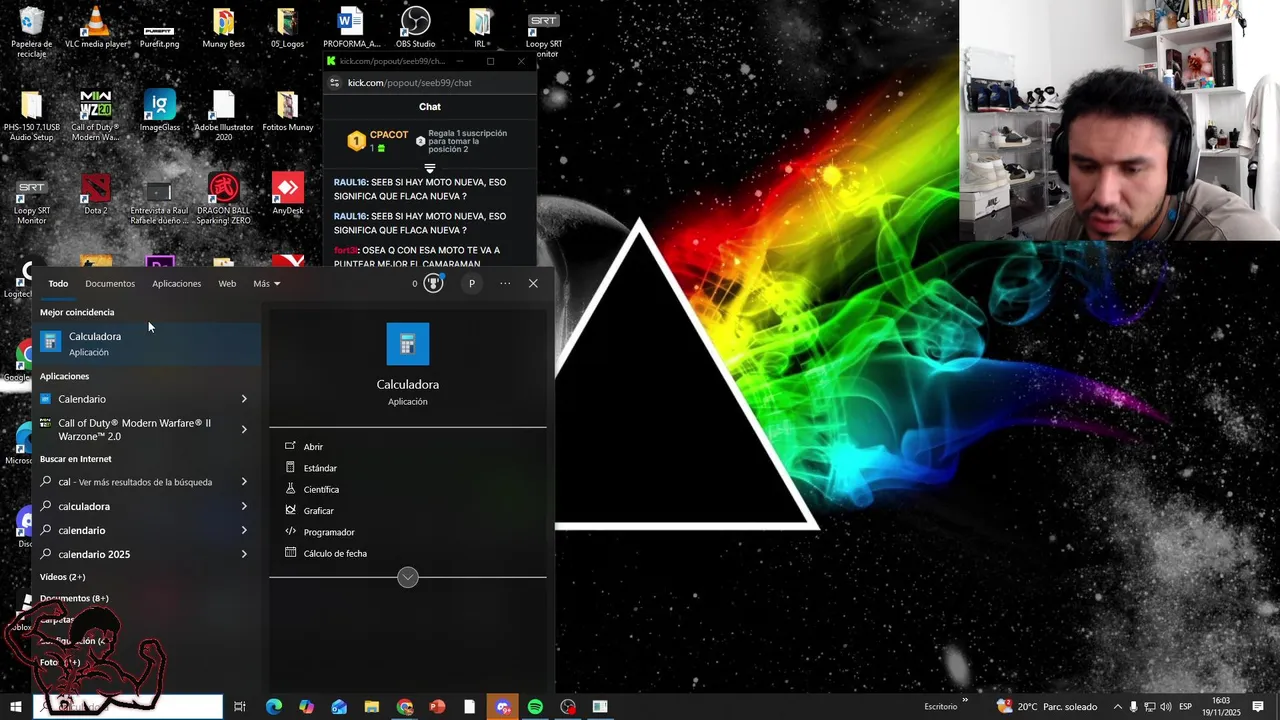Open Munay Bess desktop icon
Screen dimensions: 1280x720
(x=223, y=29)
